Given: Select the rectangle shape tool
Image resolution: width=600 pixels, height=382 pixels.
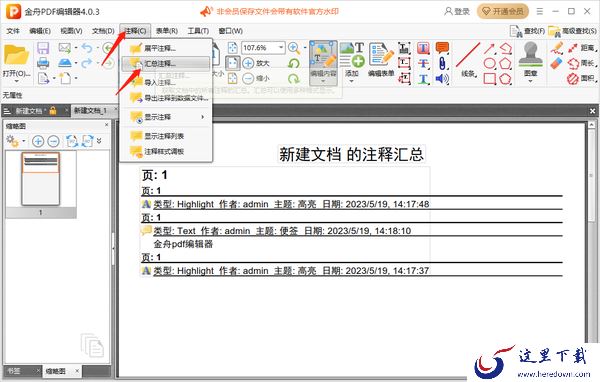Looking at the screenshot, I should (489, 79).
